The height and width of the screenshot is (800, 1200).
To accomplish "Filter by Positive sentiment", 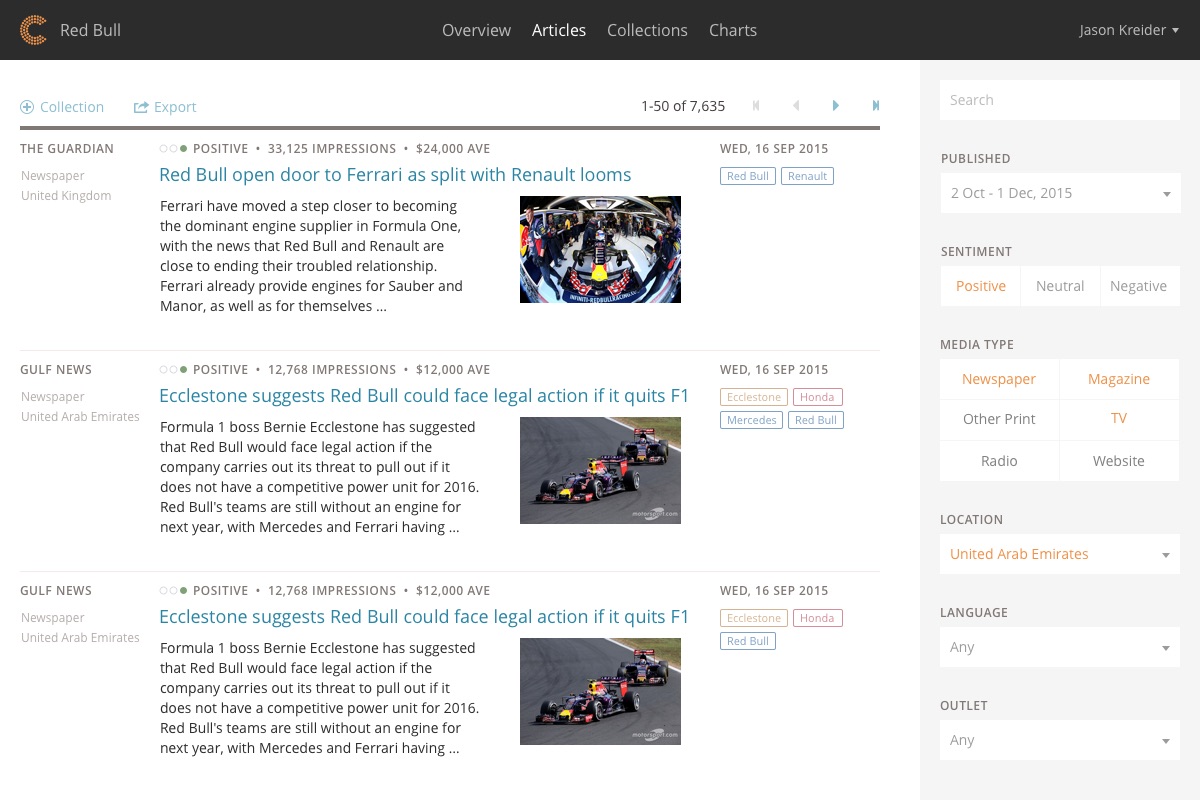I will pyautogui.click(x=980, y=286).
